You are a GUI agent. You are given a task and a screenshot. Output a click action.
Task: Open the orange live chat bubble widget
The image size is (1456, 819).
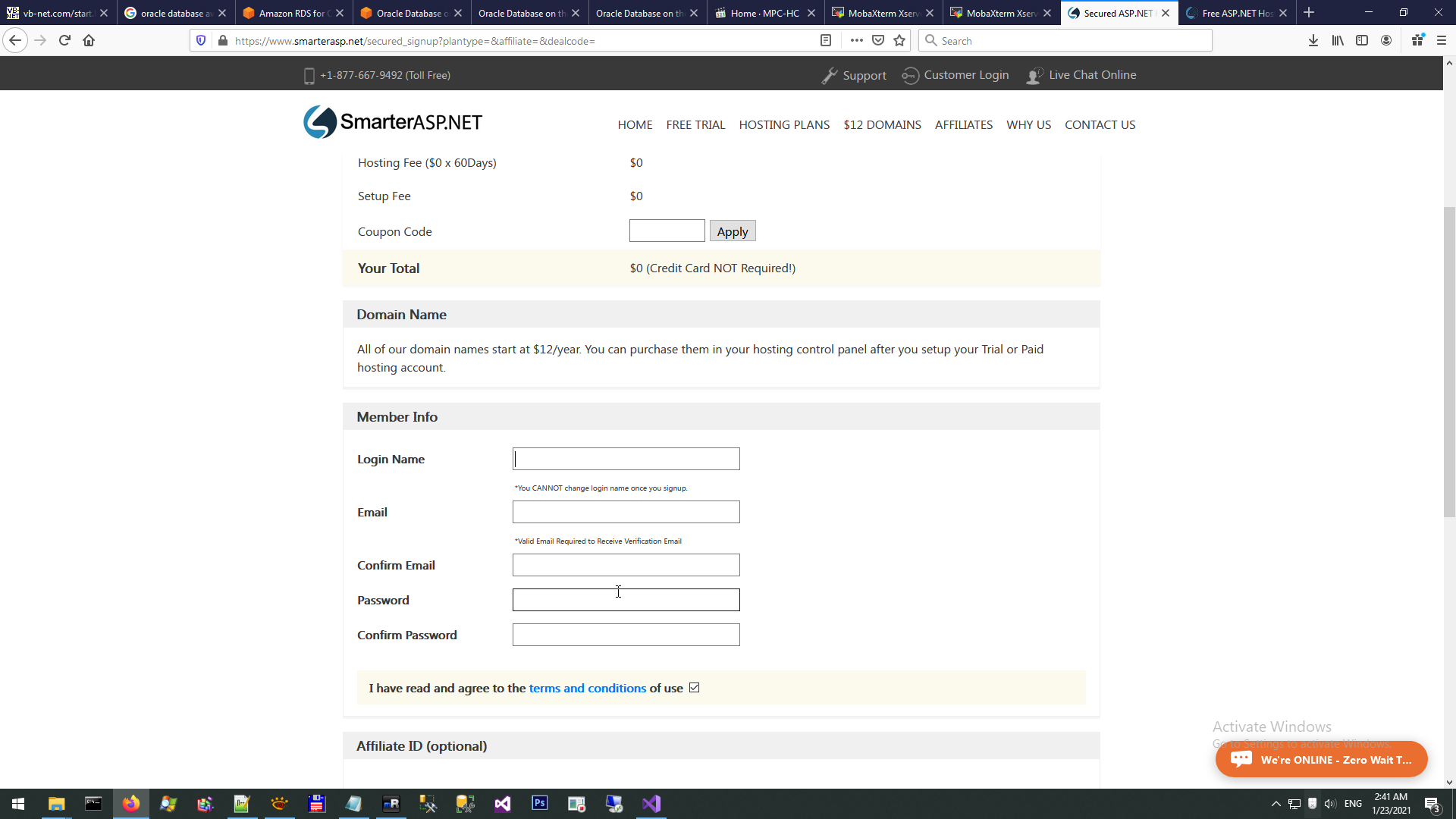tap(1321, 759)
